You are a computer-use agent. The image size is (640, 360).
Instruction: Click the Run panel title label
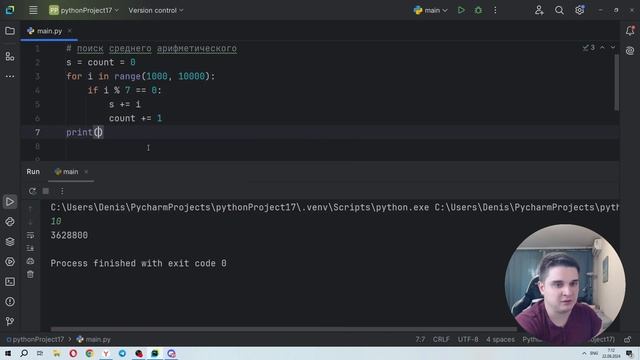(x=33, y=172)
